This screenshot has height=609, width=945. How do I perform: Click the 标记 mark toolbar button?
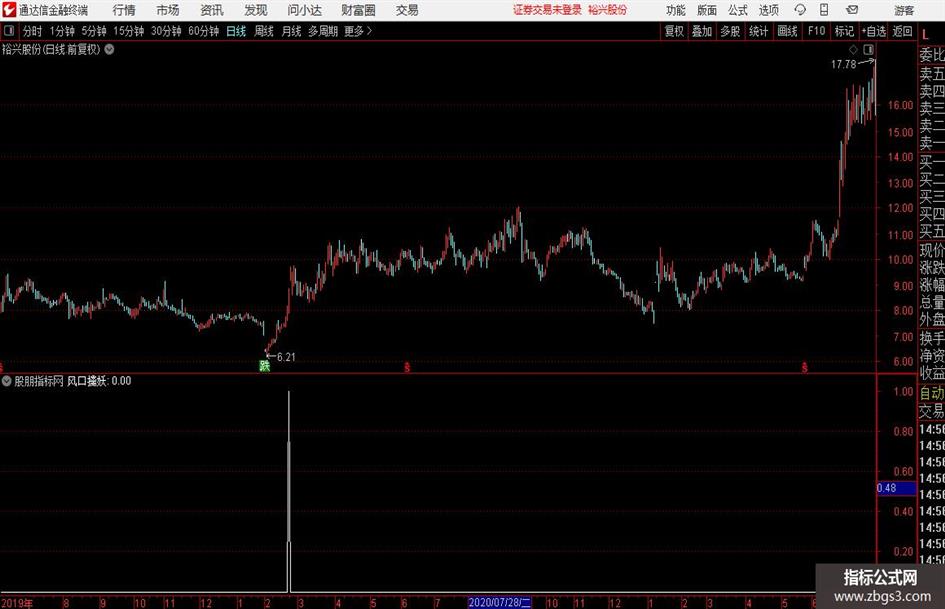coord(844,31)
